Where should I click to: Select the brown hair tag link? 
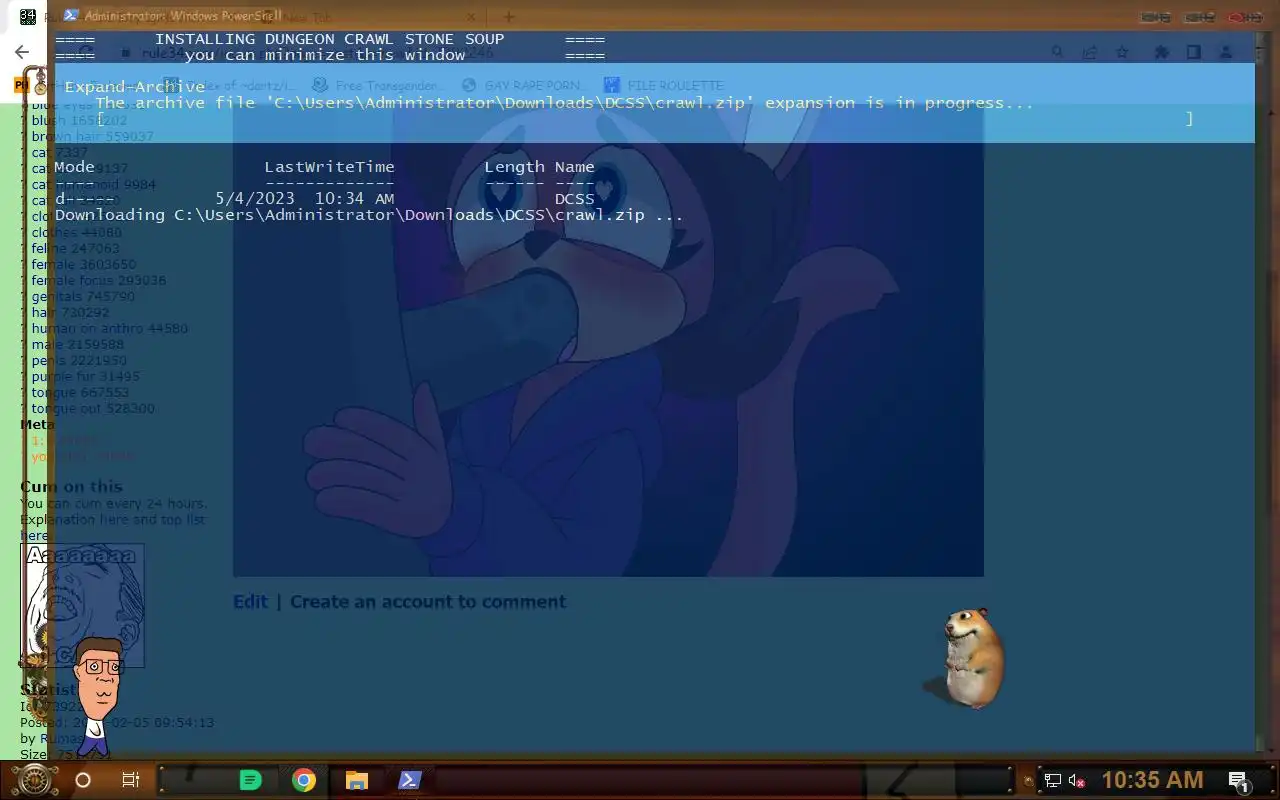point(67,136)
